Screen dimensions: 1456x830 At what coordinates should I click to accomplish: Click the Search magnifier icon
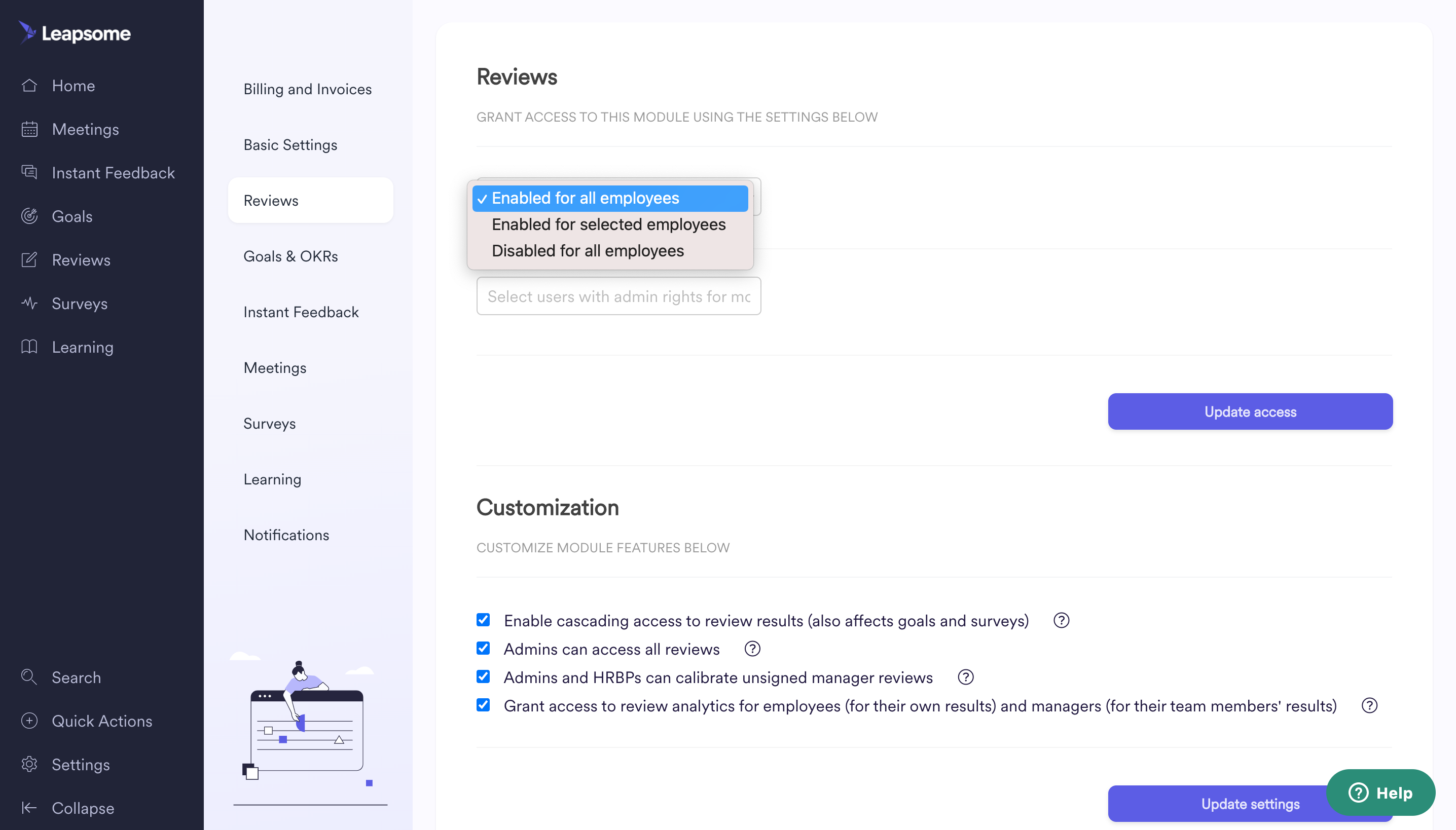tap(29, 677)
